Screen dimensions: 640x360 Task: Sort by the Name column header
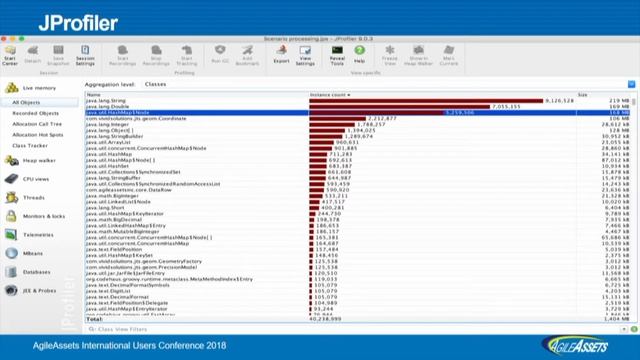click(x=196, y=95)
